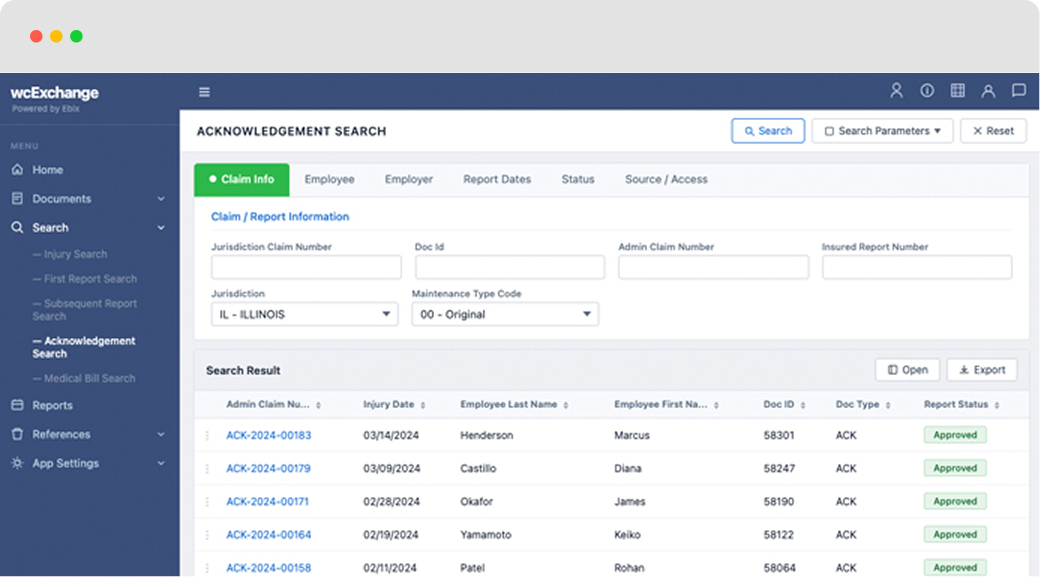Toggle the hamburger menu icon
The image size is (1040, 577).
[x=204, y=92]
